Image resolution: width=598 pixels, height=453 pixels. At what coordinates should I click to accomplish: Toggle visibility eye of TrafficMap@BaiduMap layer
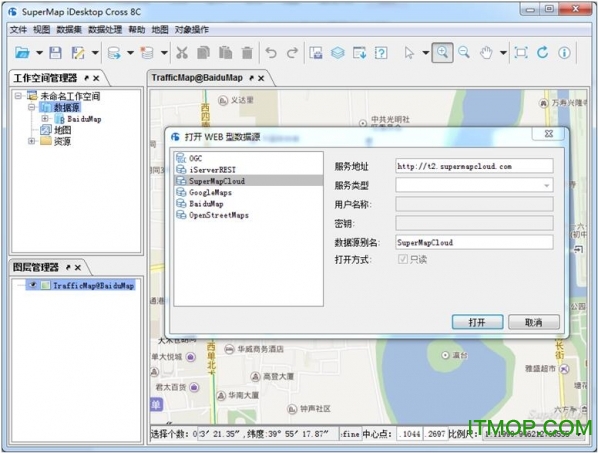33,285
